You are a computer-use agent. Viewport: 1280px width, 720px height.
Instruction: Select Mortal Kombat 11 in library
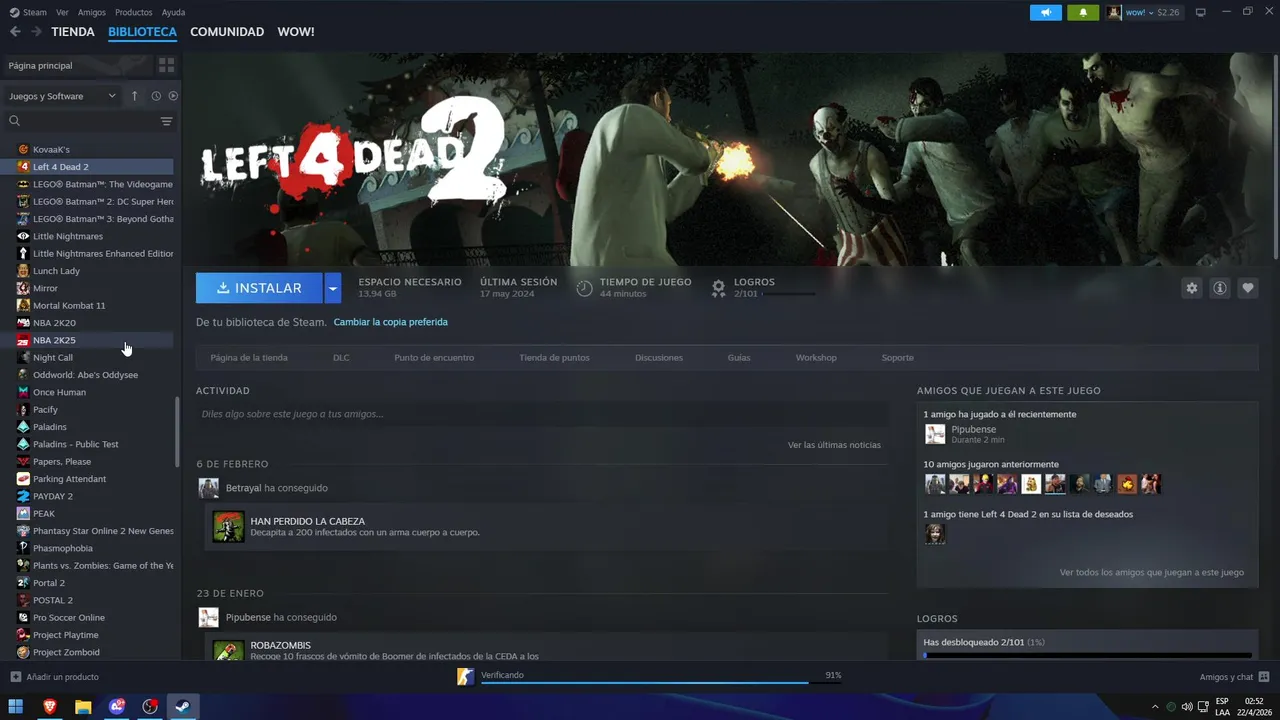88,305
